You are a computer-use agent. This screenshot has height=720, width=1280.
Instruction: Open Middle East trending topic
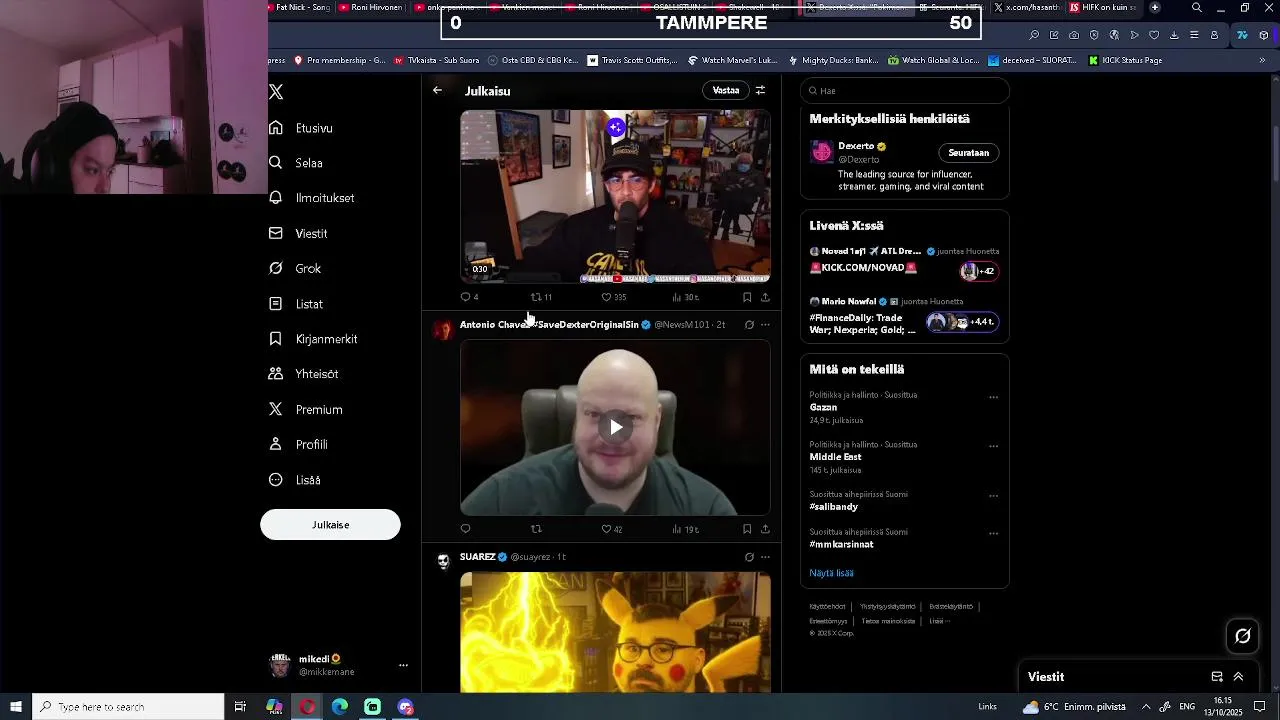(835, 457)
